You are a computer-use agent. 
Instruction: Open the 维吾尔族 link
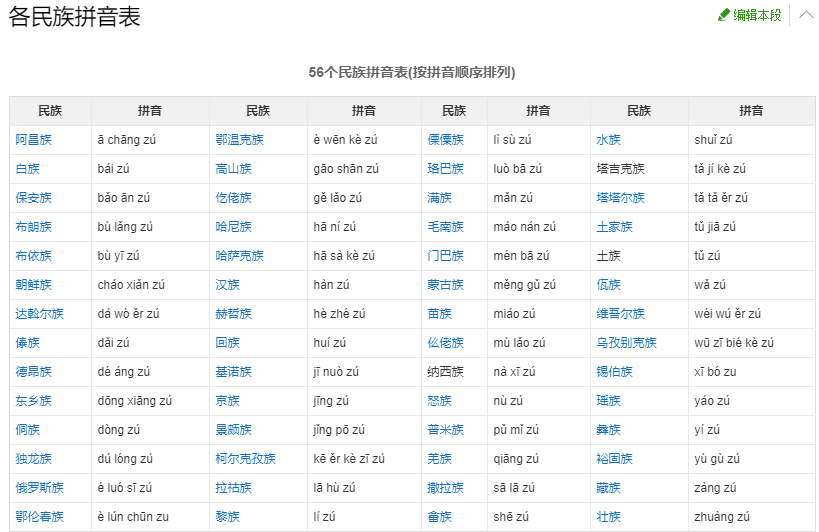pos(621,314)
